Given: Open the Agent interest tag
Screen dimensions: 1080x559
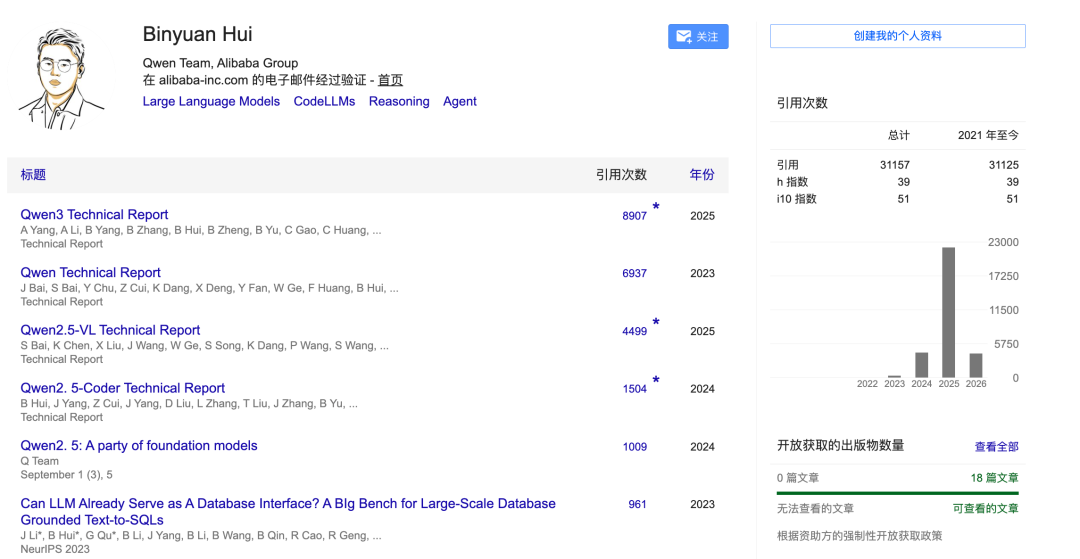Looking at the screenshot, I should [460, 102].
